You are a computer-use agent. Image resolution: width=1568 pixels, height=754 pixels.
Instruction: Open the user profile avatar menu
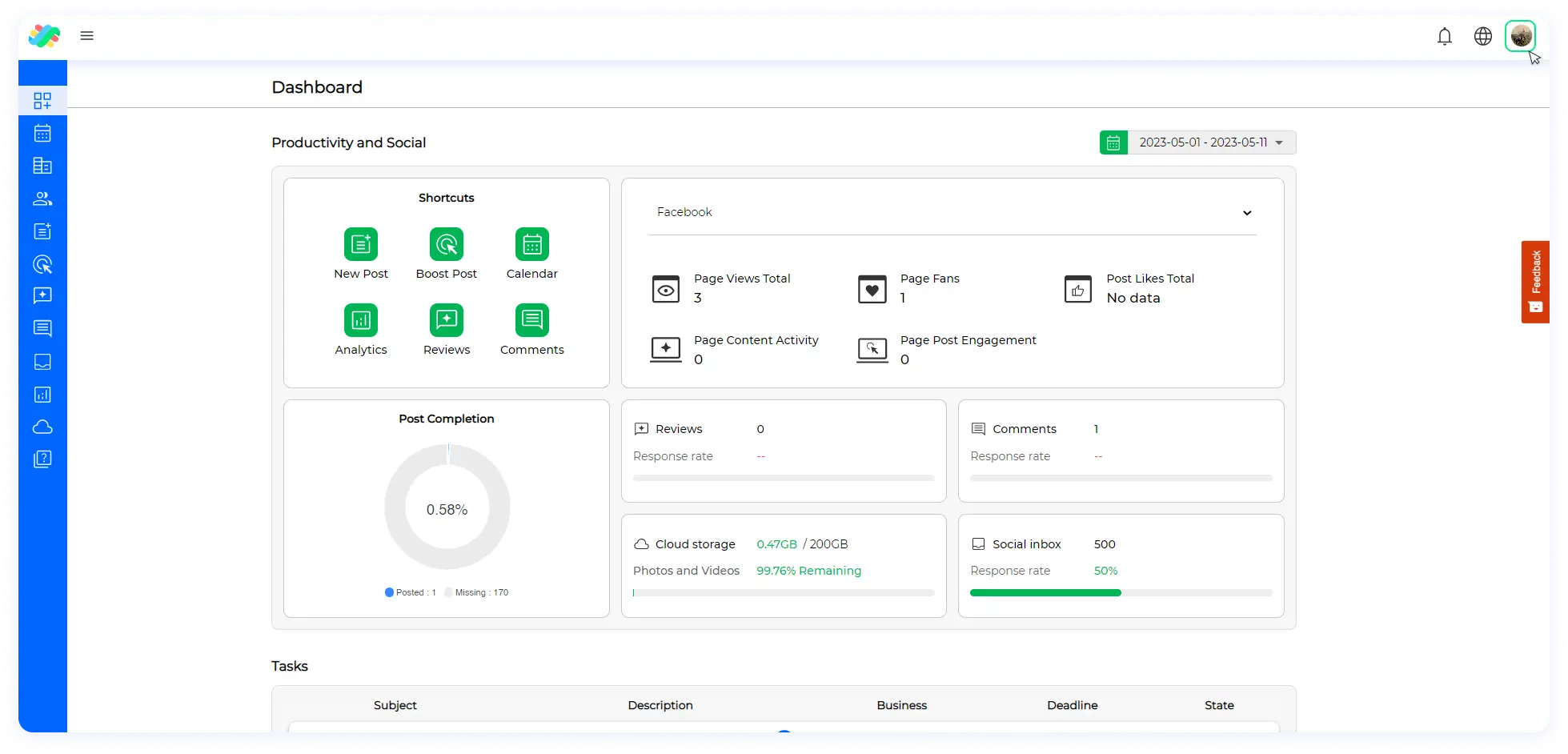1520,37
